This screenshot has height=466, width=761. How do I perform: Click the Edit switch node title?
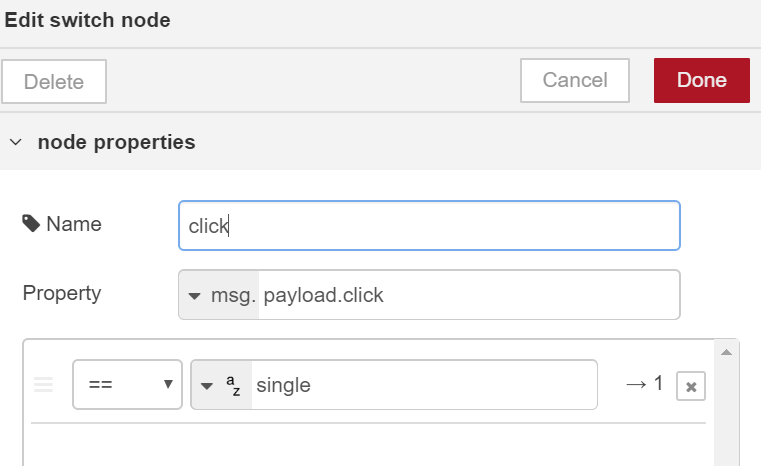click(x=87, y=20)
